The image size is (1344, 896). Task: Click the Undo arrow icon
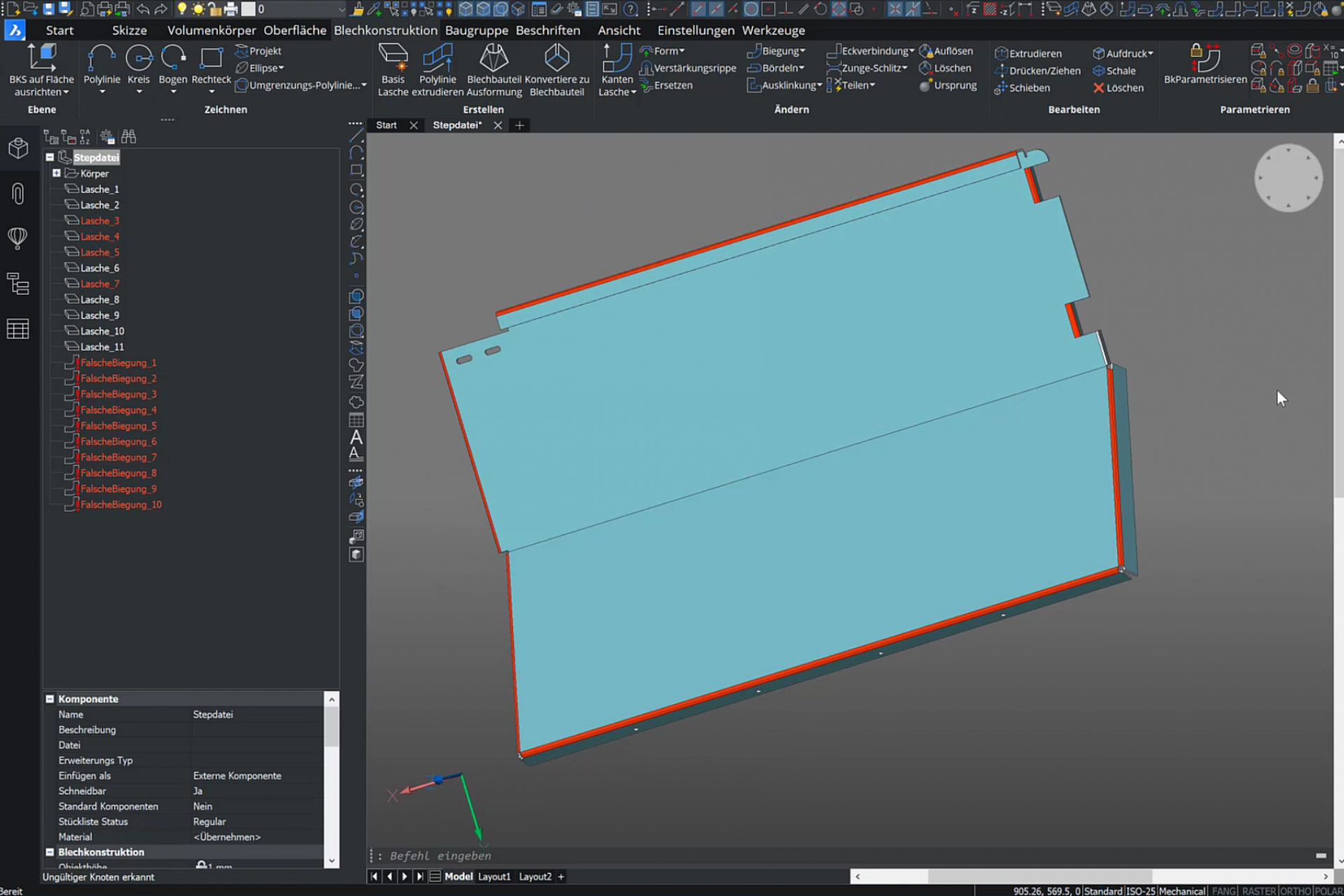point(143,9)
